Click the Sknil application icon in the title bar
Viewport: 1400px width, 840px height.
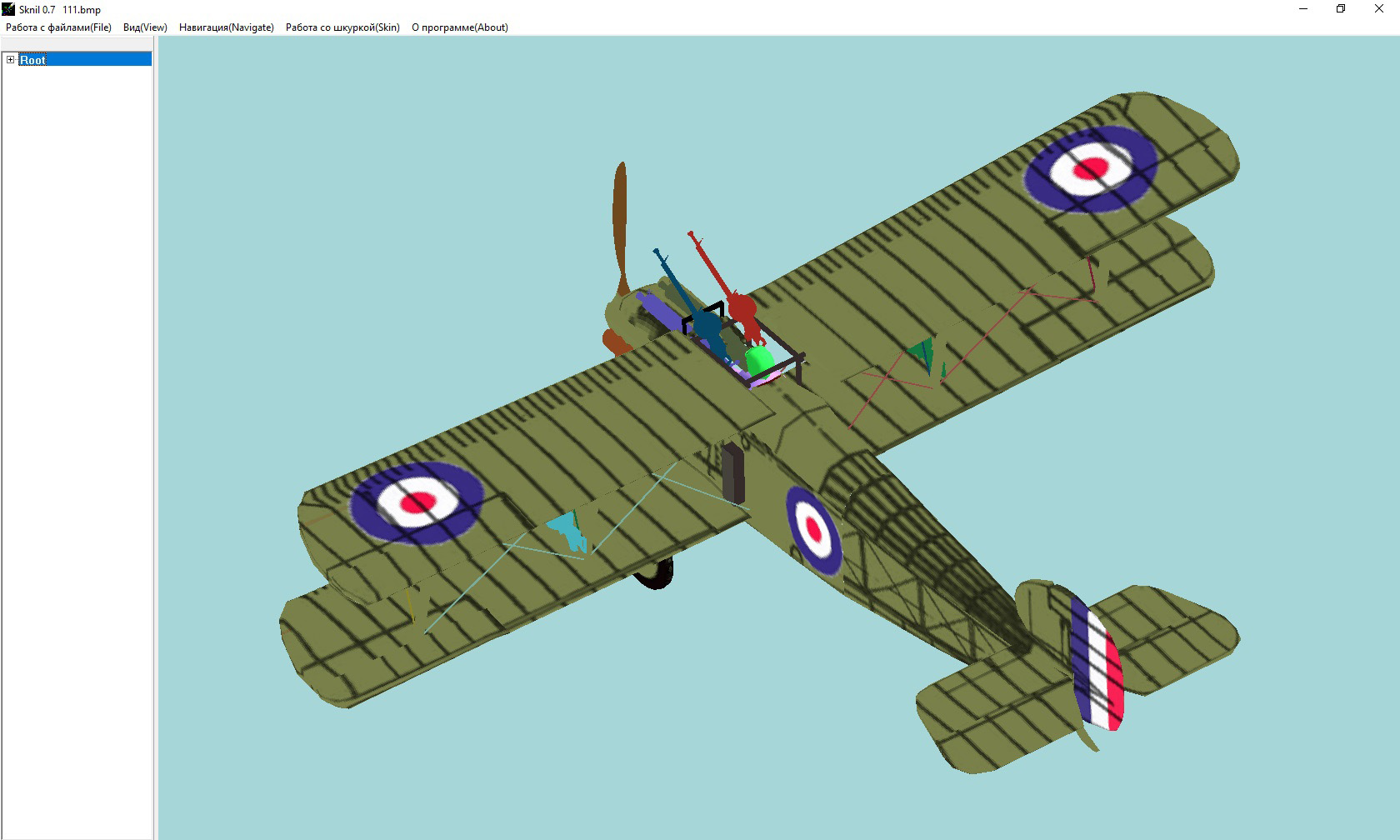click(x=8, y=9)
